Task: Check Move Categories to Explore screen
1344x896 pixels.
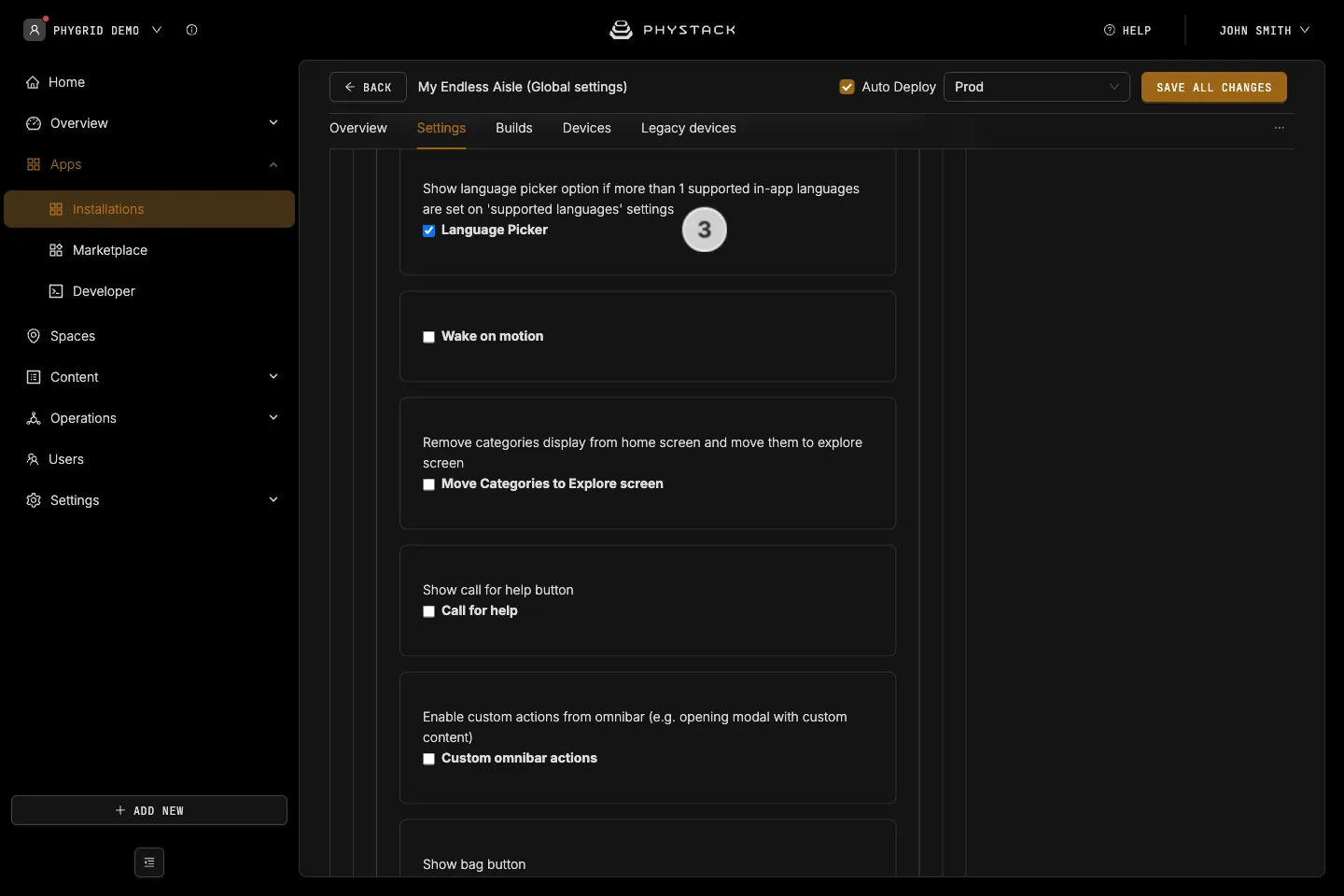Action: 429,484
